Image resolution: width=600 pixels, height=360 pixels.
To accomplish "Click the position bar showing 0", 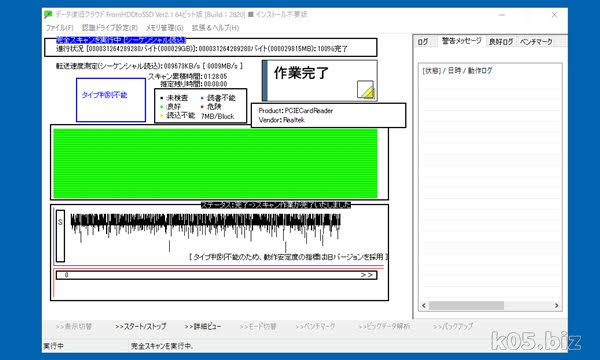I will [x=217, y=275].
